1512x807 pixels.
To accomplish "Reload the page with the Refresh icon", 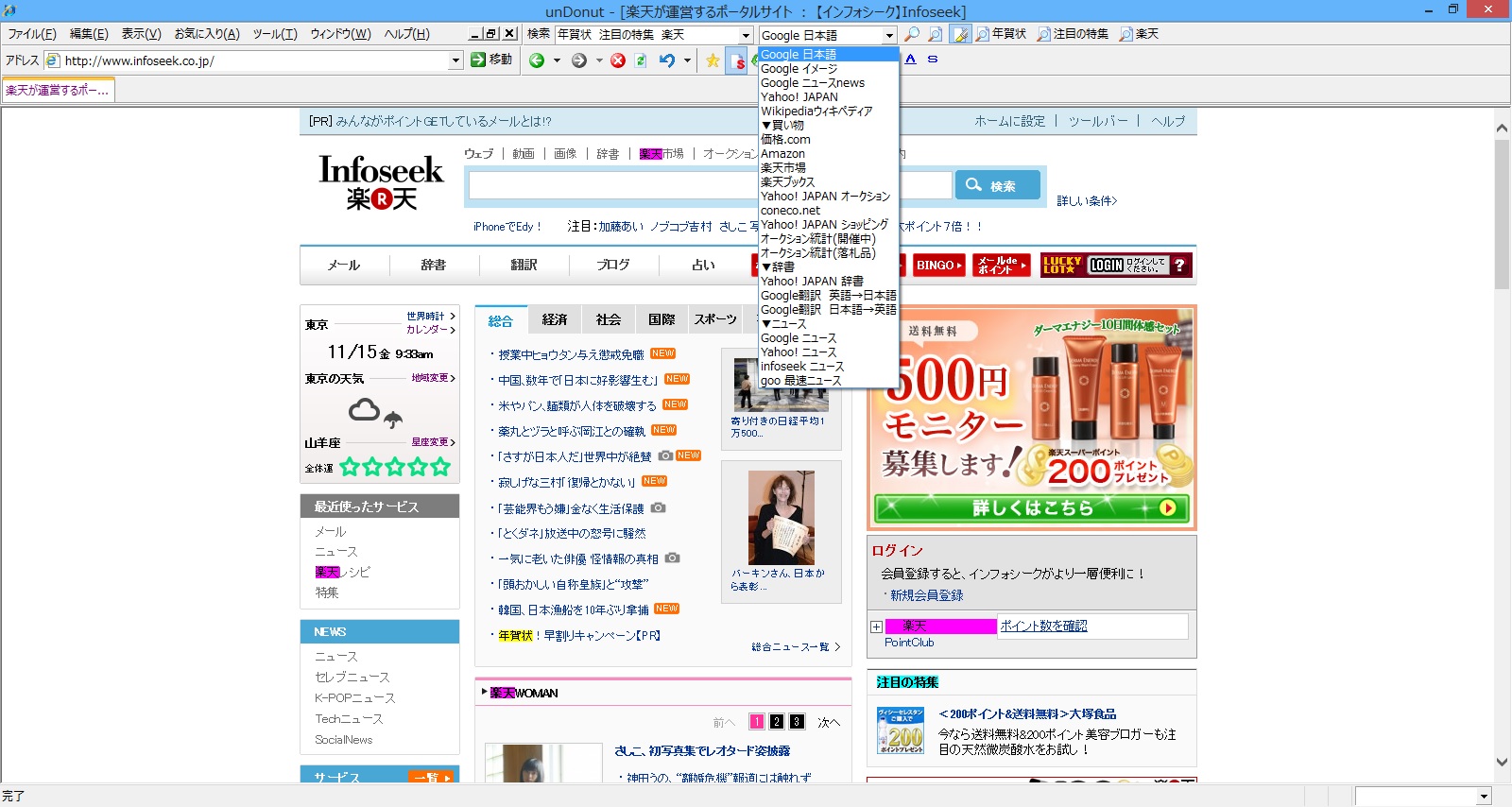I will tap(640, 60).
